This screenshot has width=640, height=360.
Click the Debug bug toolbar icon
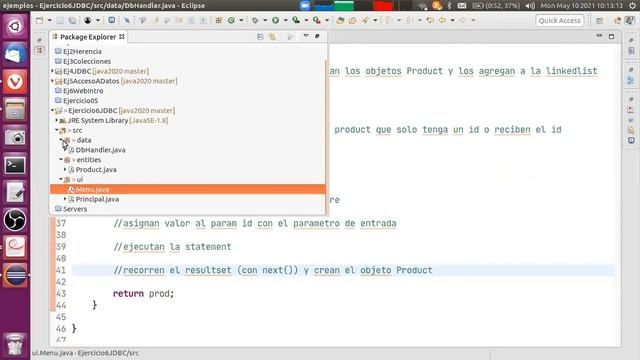point(255,20)
